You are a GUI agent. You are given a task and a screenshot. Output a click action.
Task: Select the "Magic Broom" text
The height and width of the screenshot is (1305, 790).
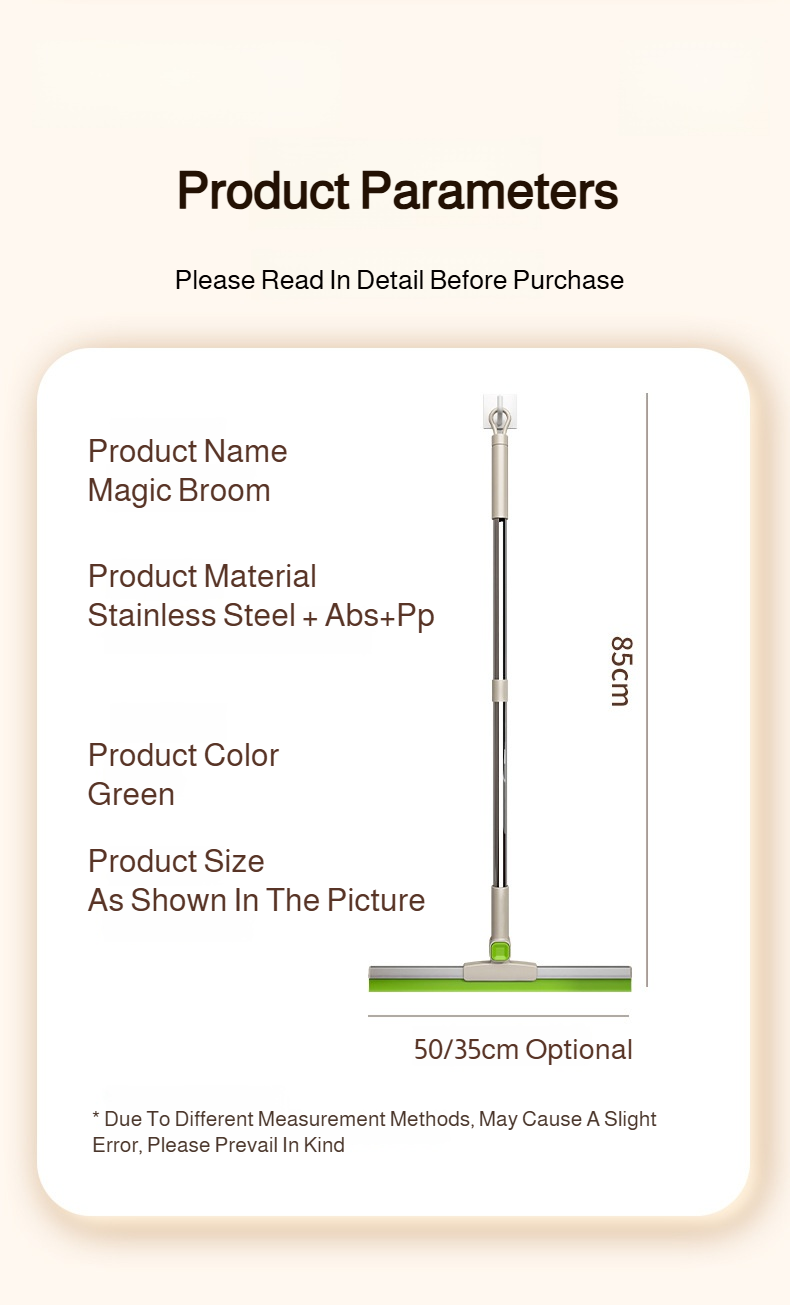click(x=179, y=491)
